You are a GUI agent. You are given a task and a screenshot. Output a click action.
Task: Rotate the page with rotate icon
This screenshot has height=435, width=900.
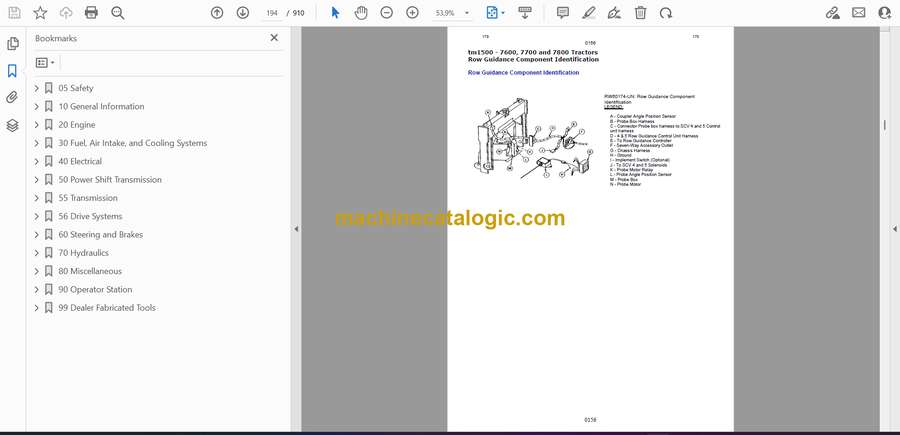[666, 13]
